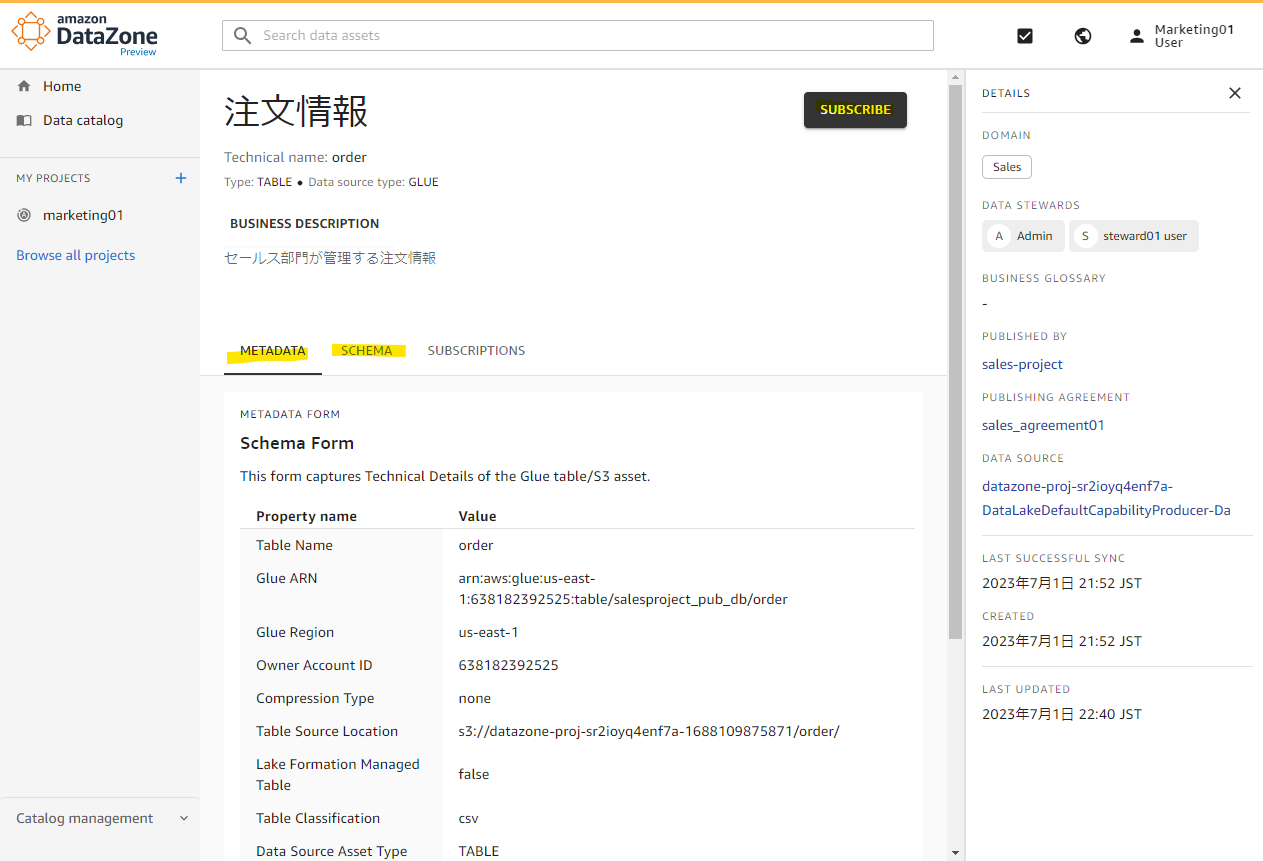Click the Property name column header
Image resolution: width=1263 pixels, height=861 pixels.
point(306,516)
